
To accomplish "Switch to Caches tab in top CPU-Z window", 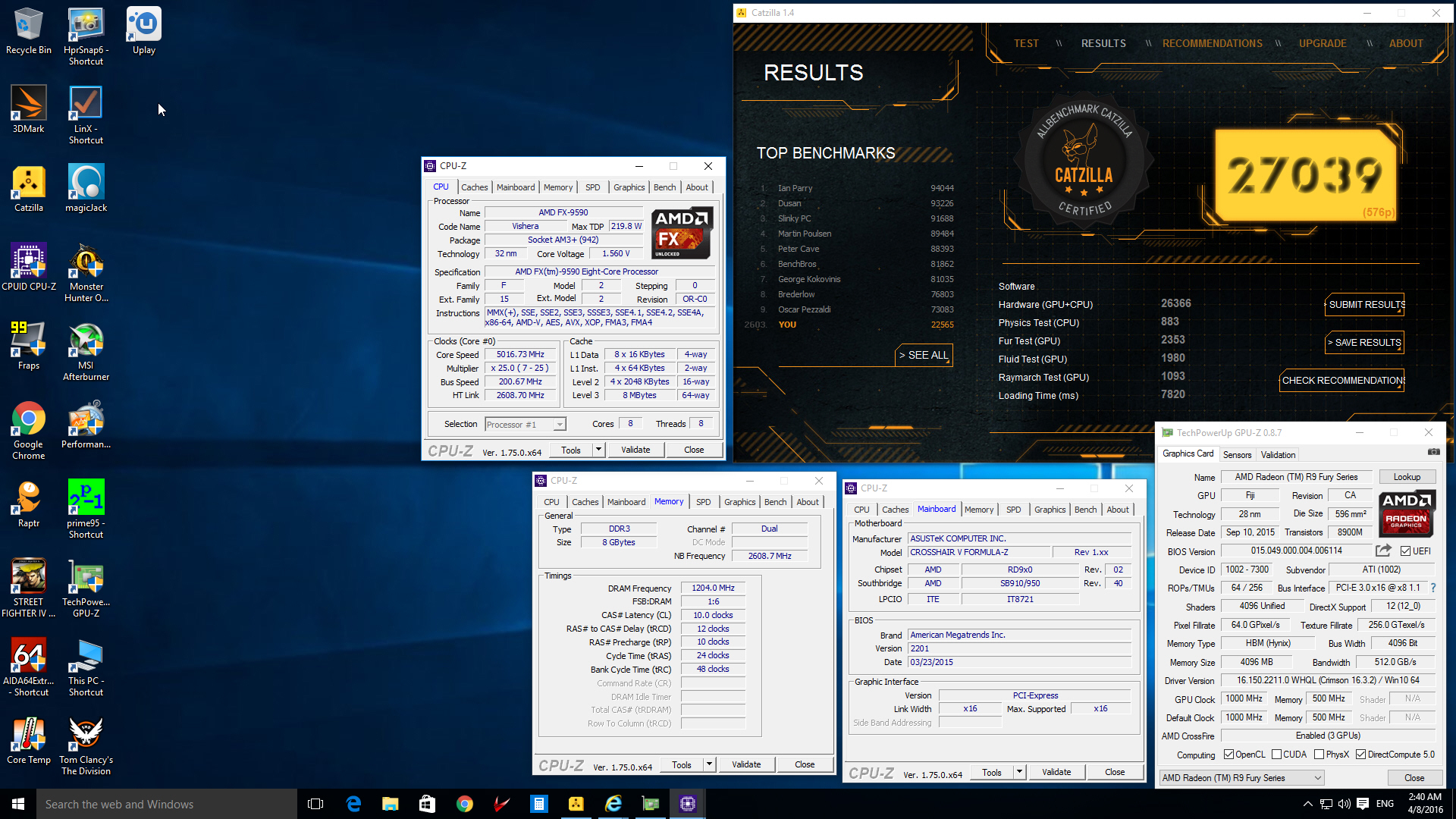I will [474, 187].
